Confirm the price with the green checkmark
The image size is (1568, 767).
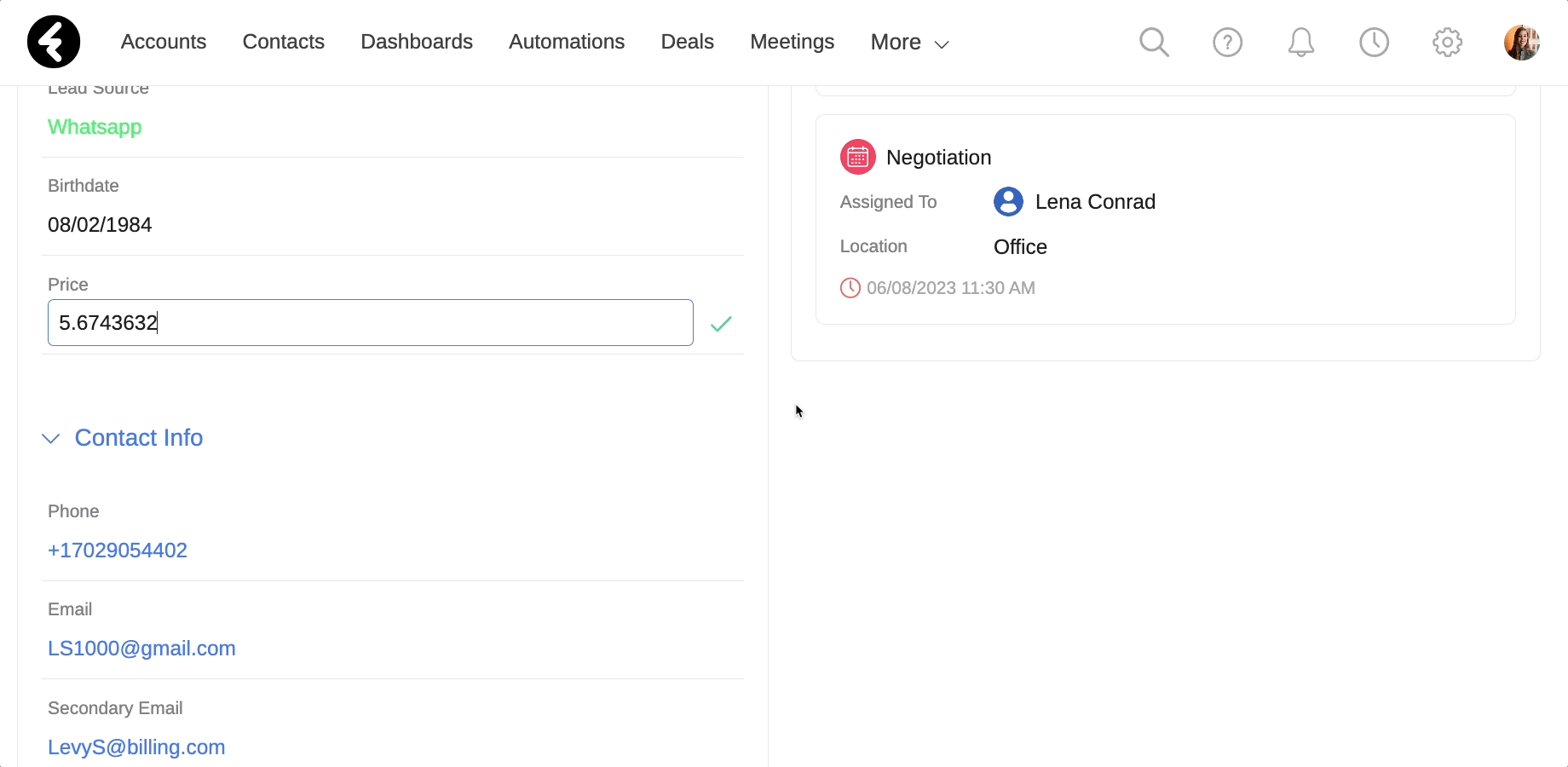click(x=721, y=323)
